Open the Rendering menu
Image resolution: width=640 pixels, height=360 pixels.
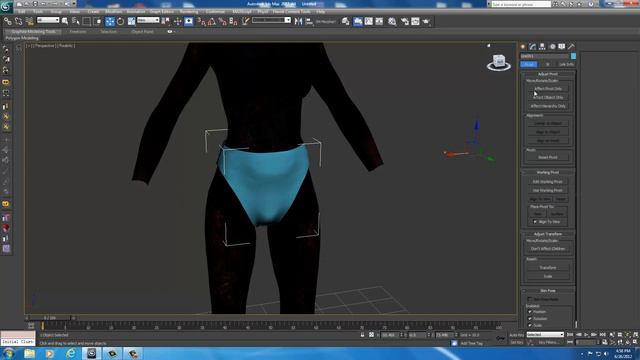coord(189,12)
